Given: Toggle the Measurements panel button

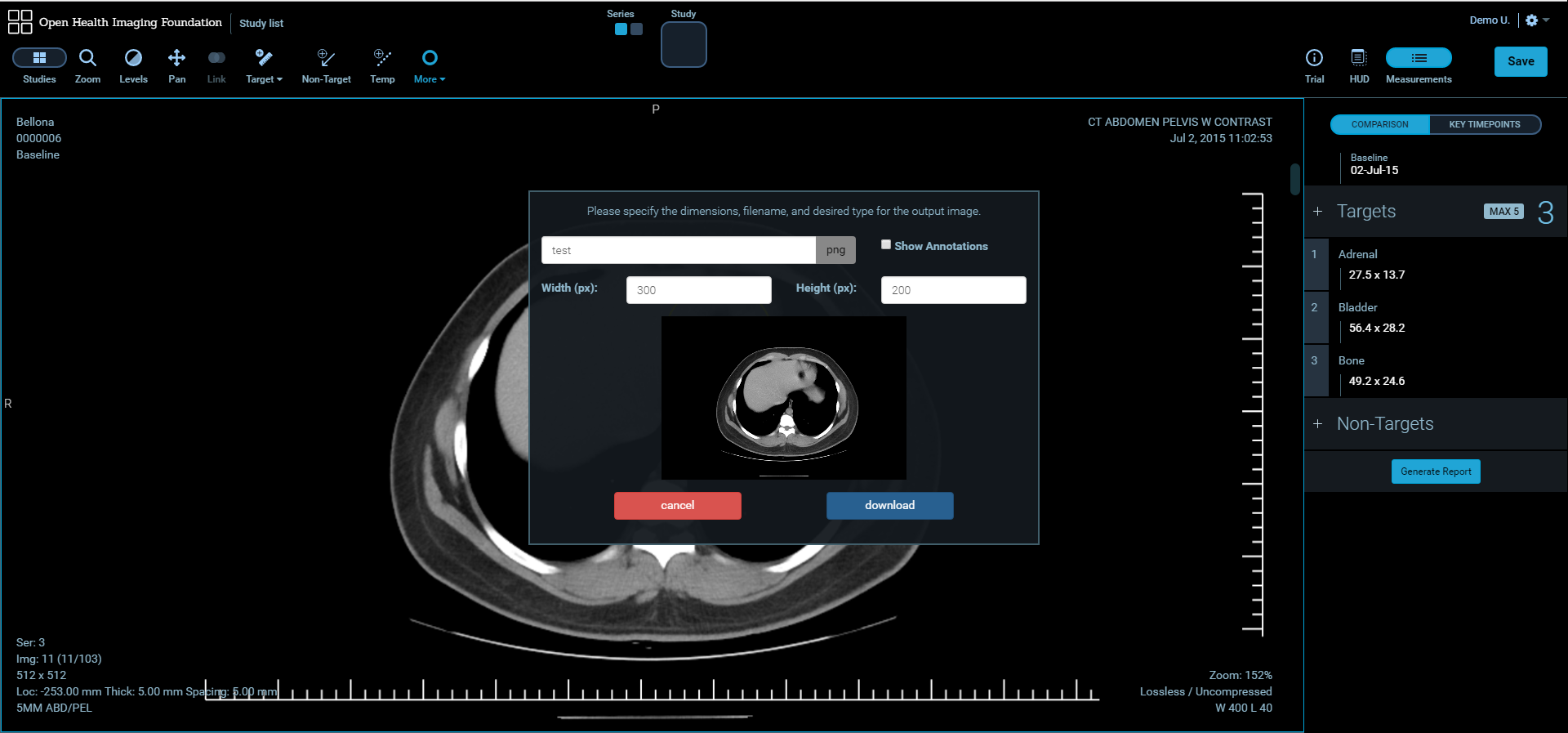Looking at the screenshot, I should [x=1419, y=58].
